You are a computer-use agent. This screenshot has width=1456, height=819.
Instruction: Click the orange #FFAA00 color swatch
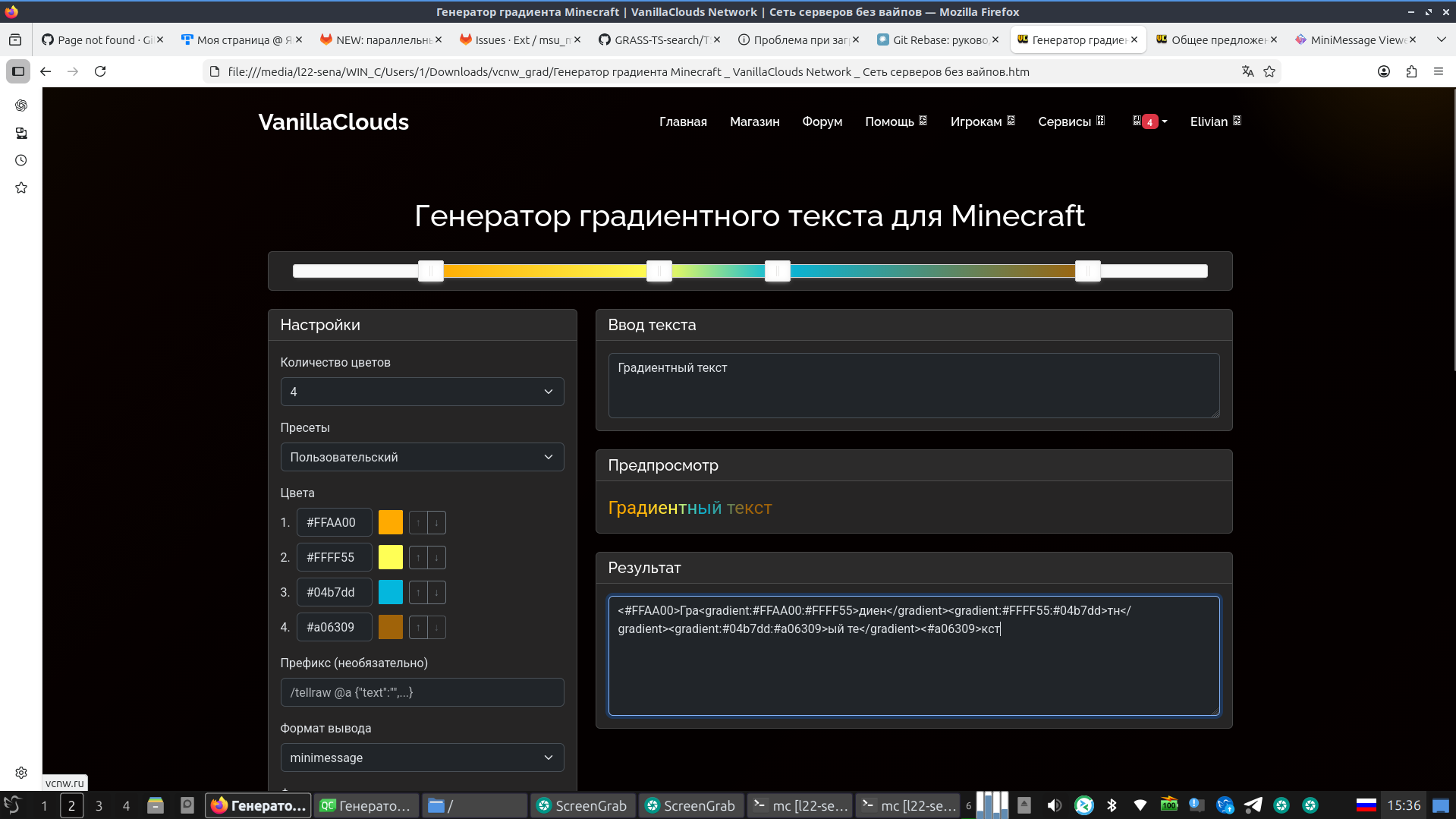pyautogui.click(x=391, y=522)
